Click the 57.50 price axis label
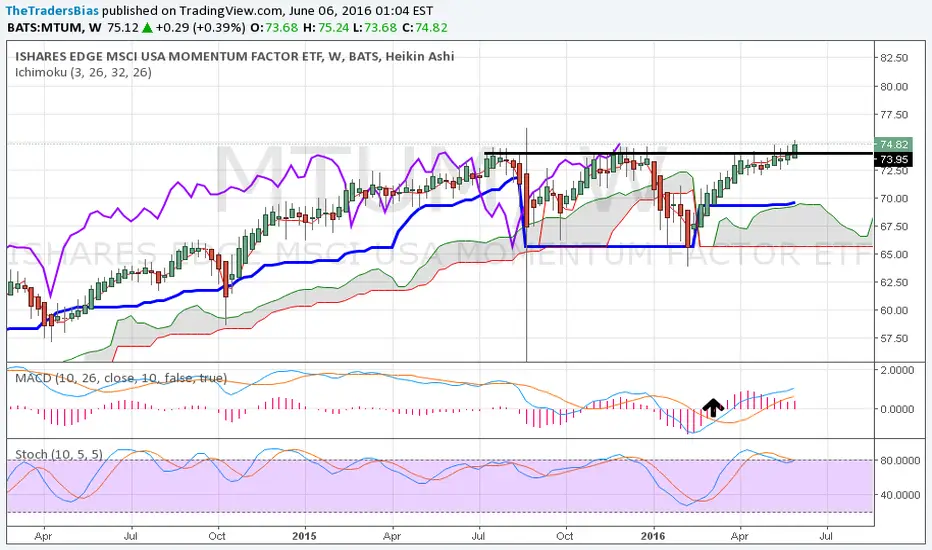 (894, 338)
